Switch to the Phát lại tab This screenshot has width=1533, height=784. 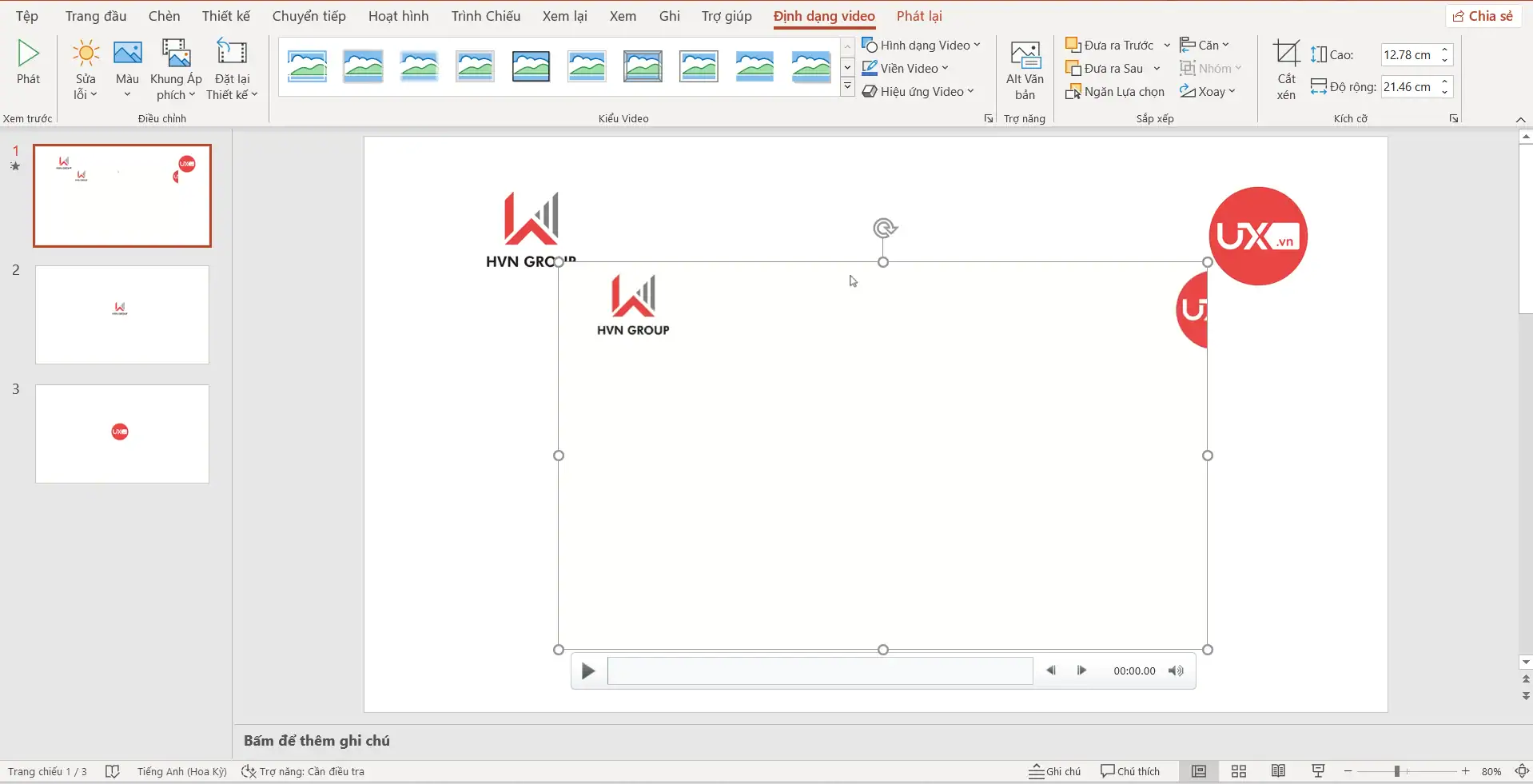click(x=919, y=16)
